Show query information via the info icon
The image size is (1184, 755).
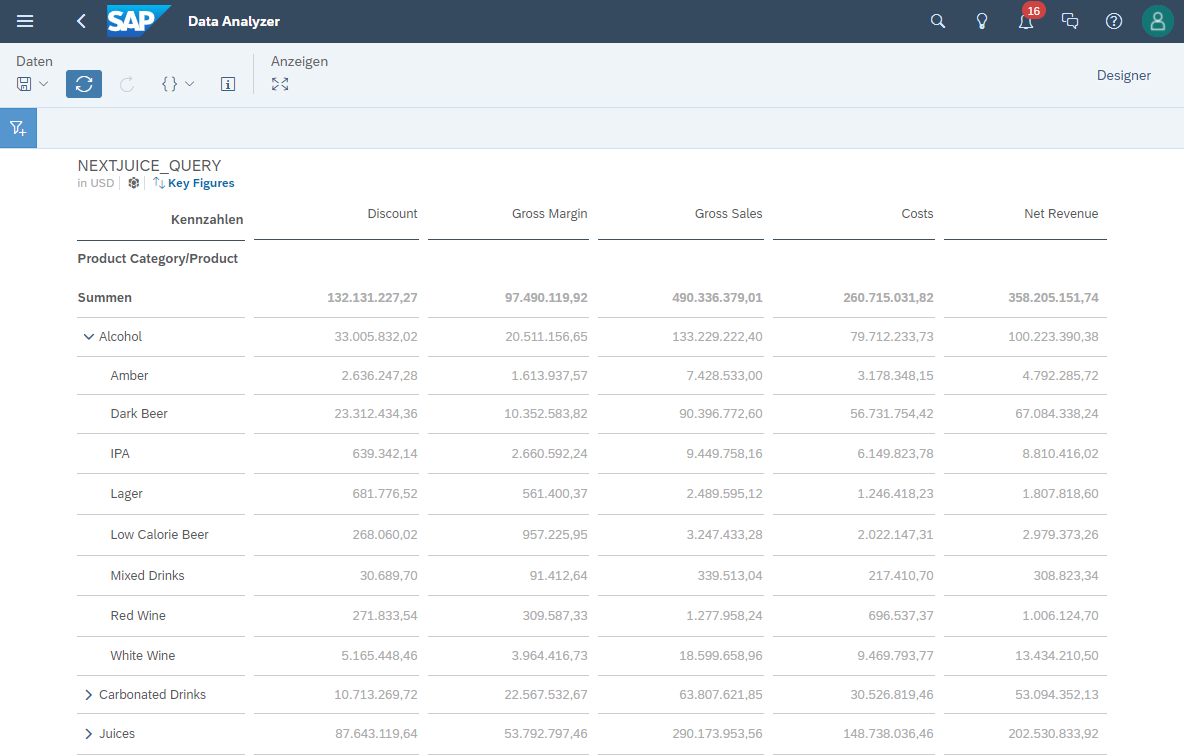tap(227, 84)
